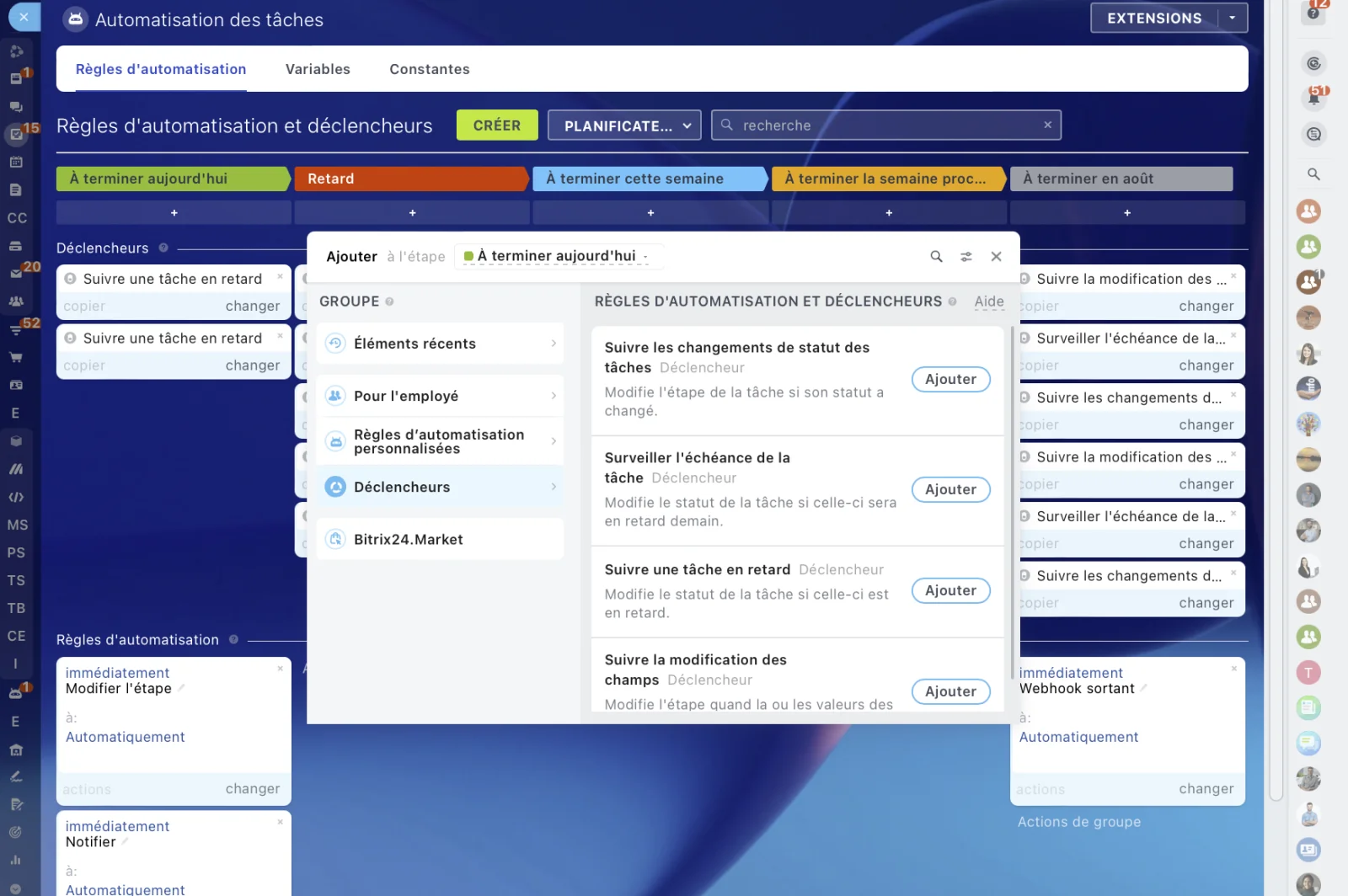Click the changer link on Webhook sortant rule
The image size is (1348, 896).
point(1206,789)
